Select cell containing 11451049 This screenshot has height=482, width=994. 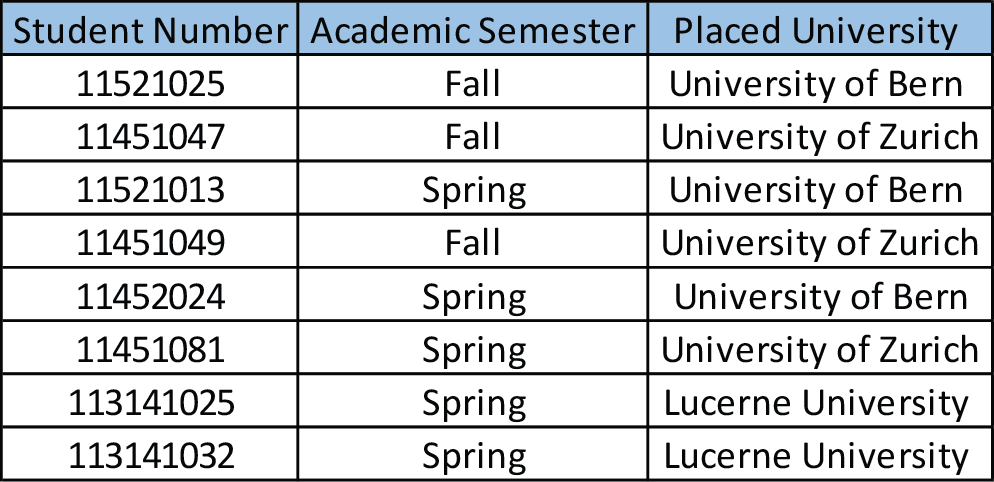pos(150,241)
